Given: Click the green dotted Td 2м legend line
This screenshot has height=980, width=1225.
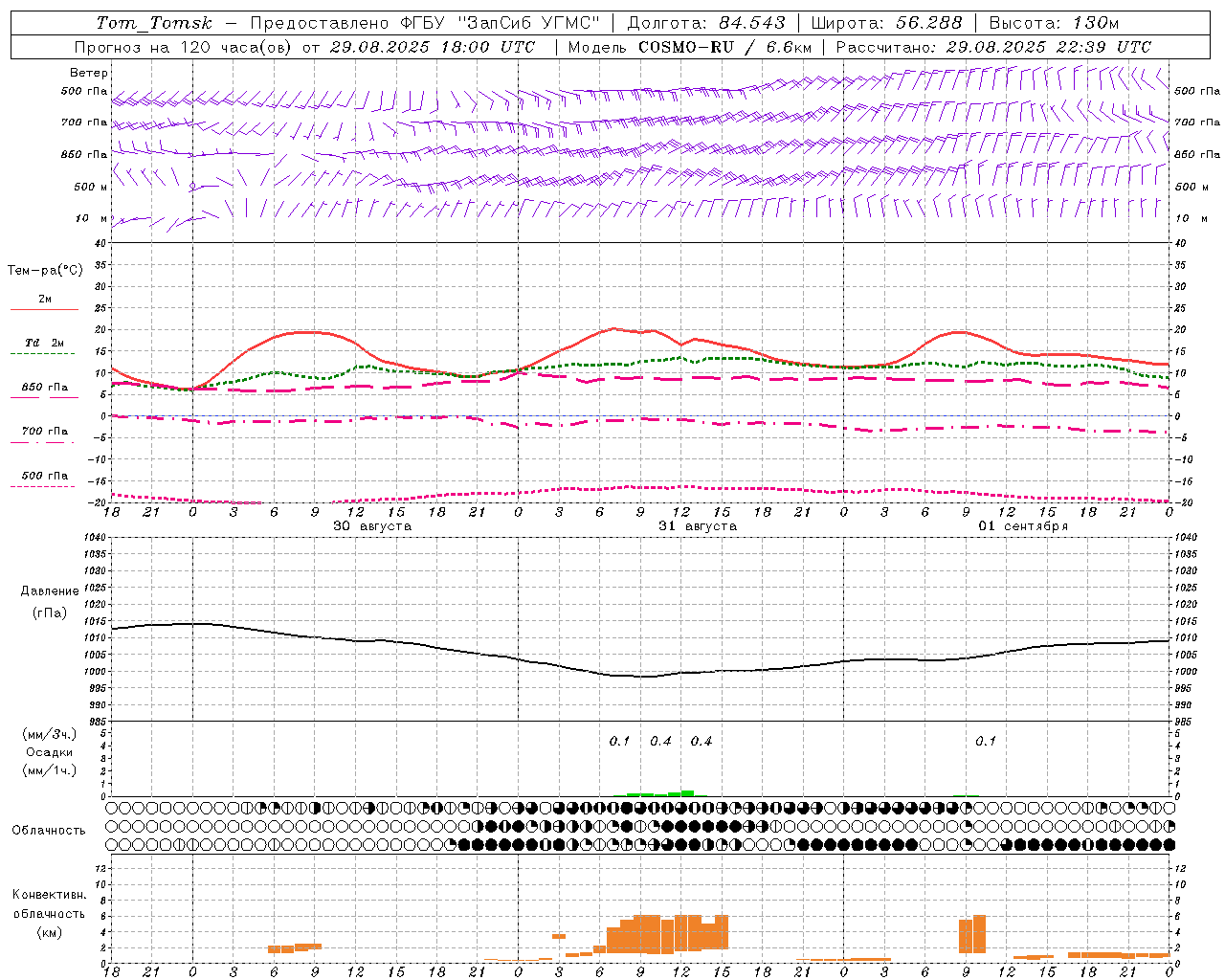Looking at the screenshot, I should click(44, 353).
